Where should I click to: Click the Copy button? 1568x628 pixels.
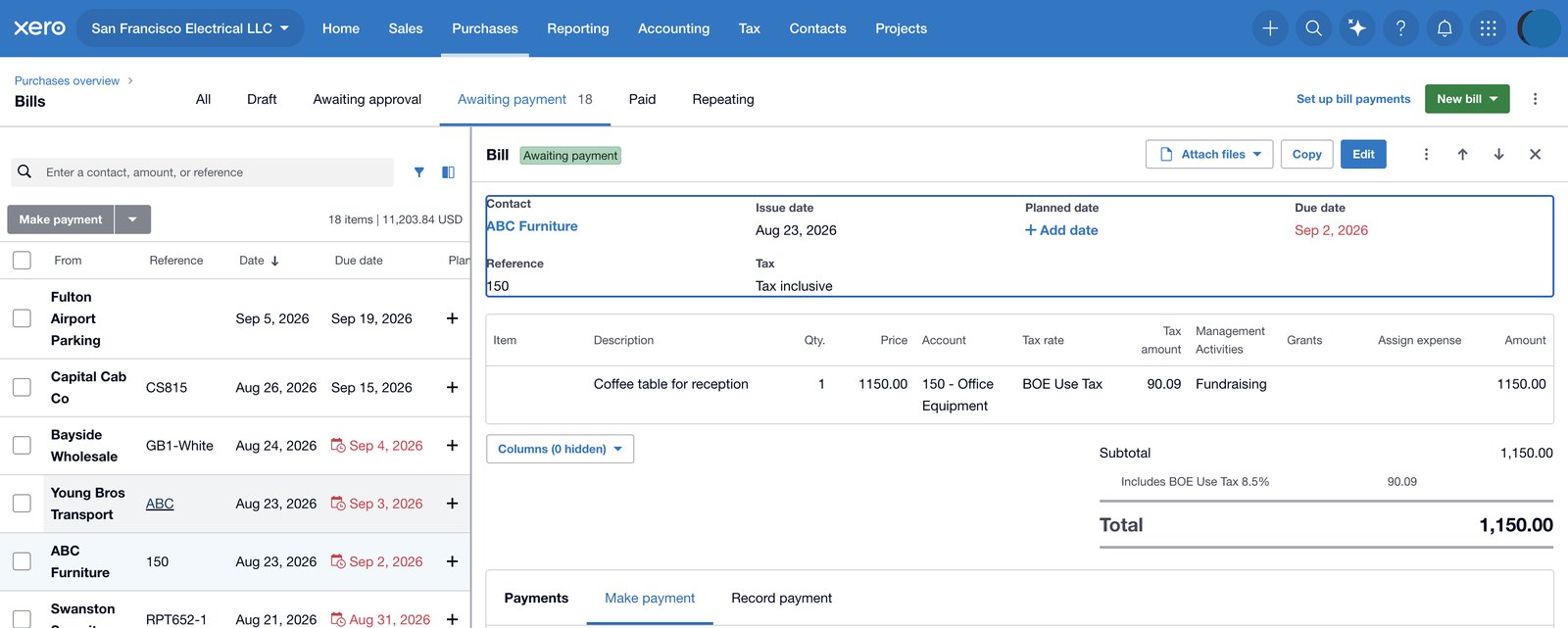[x=1307, y=154]
